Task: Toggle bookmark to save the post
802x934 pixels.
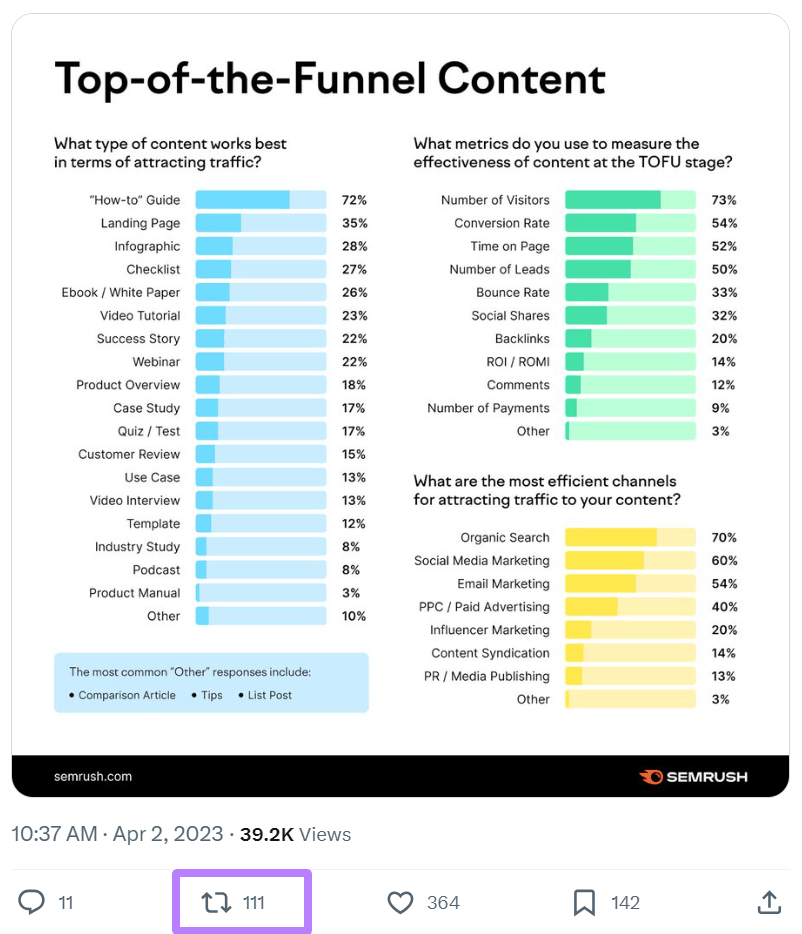Action: pos(585,902)
